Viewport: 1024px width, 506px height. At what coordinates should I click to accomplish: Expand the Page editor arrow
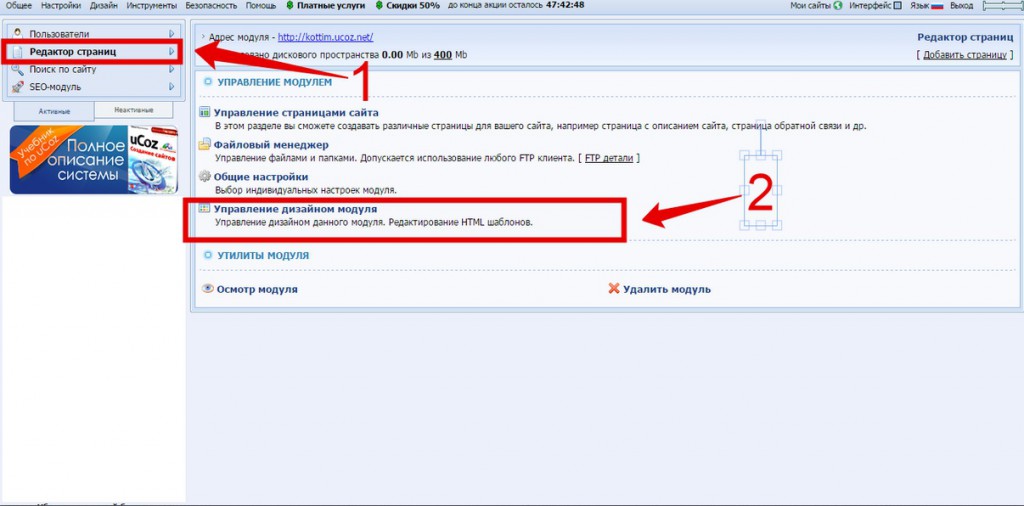coord(171,52)
